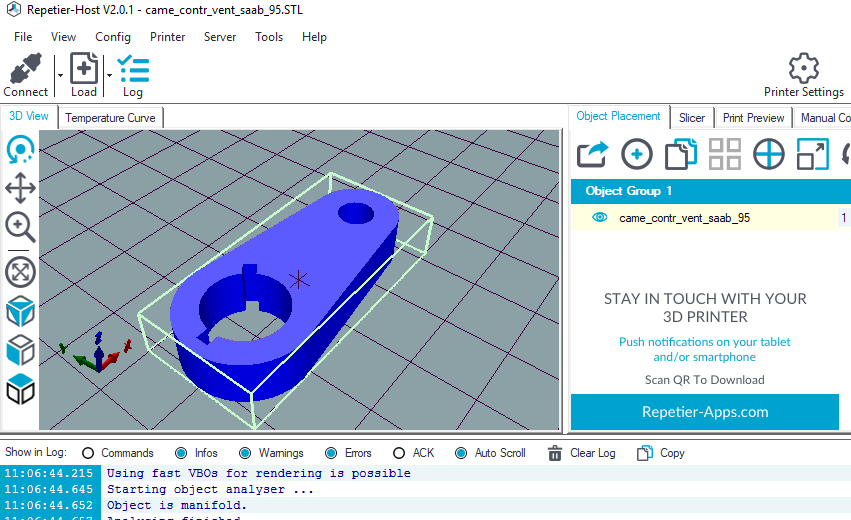The height and width of the screenshot is (520, 851).
Task: Select the rotate view tool
Action: [20, 151]
